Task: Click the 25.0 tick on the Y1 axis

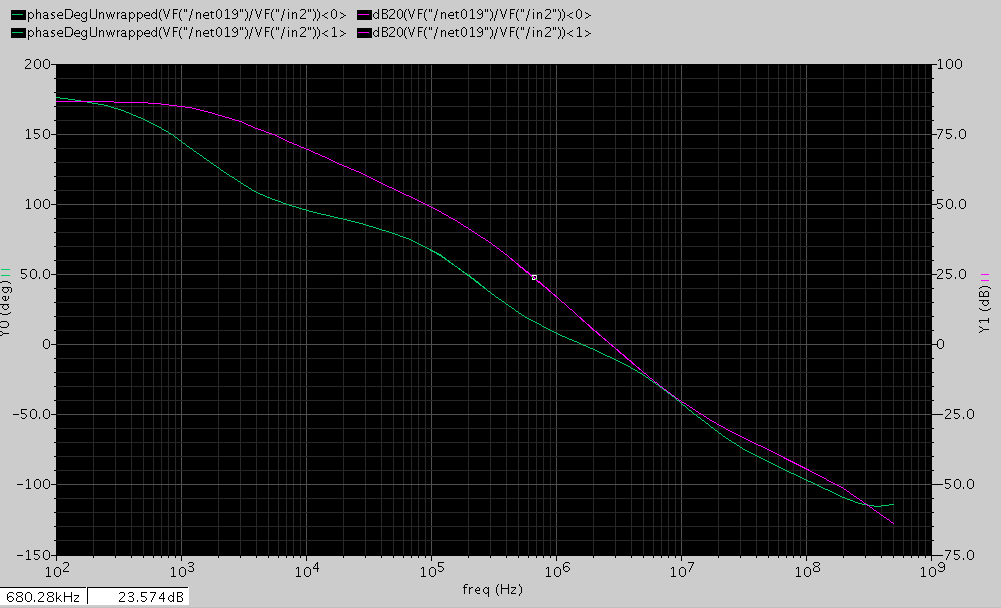Action: [x=951, y=274]
